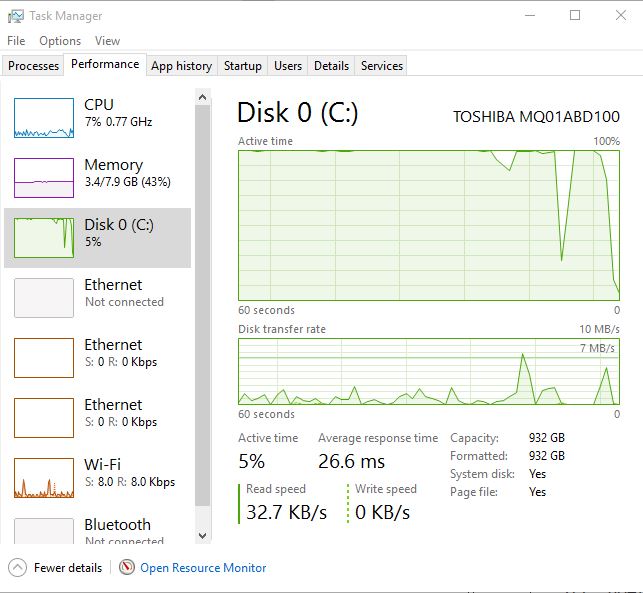The image size is (643, 593).
Task: Select the CPU usage mini graph
Action: click(44, 118)
